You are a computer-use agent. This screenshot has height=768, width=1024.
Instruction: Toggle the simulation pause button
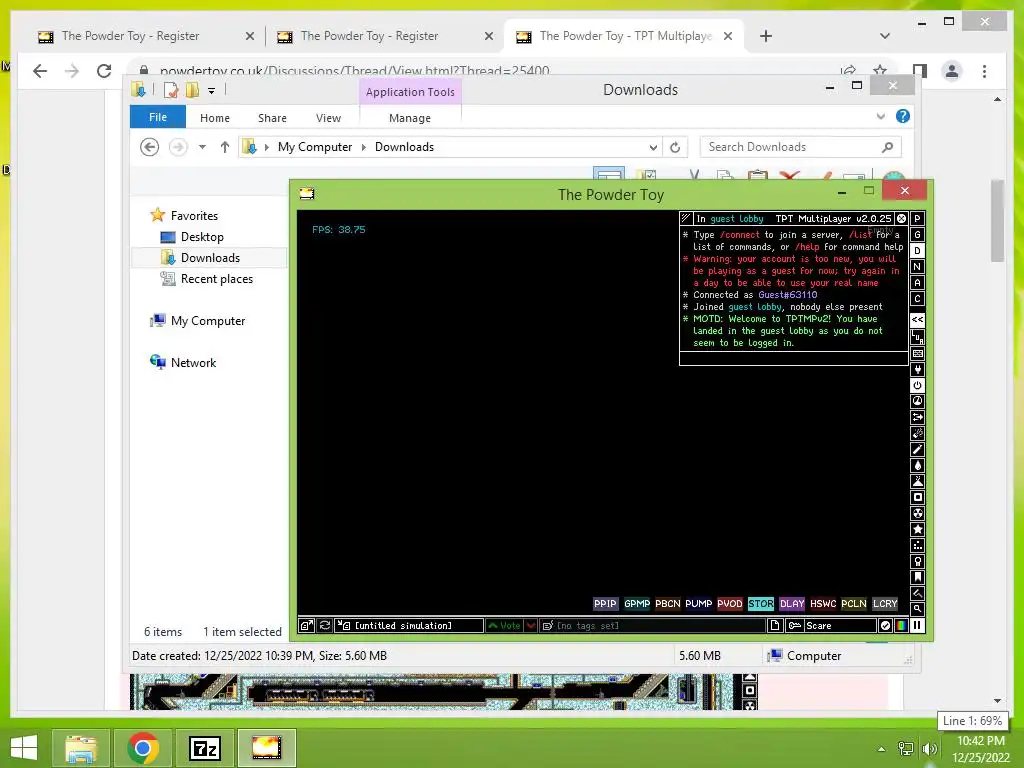pyautogui.click(x=917, y=626)
